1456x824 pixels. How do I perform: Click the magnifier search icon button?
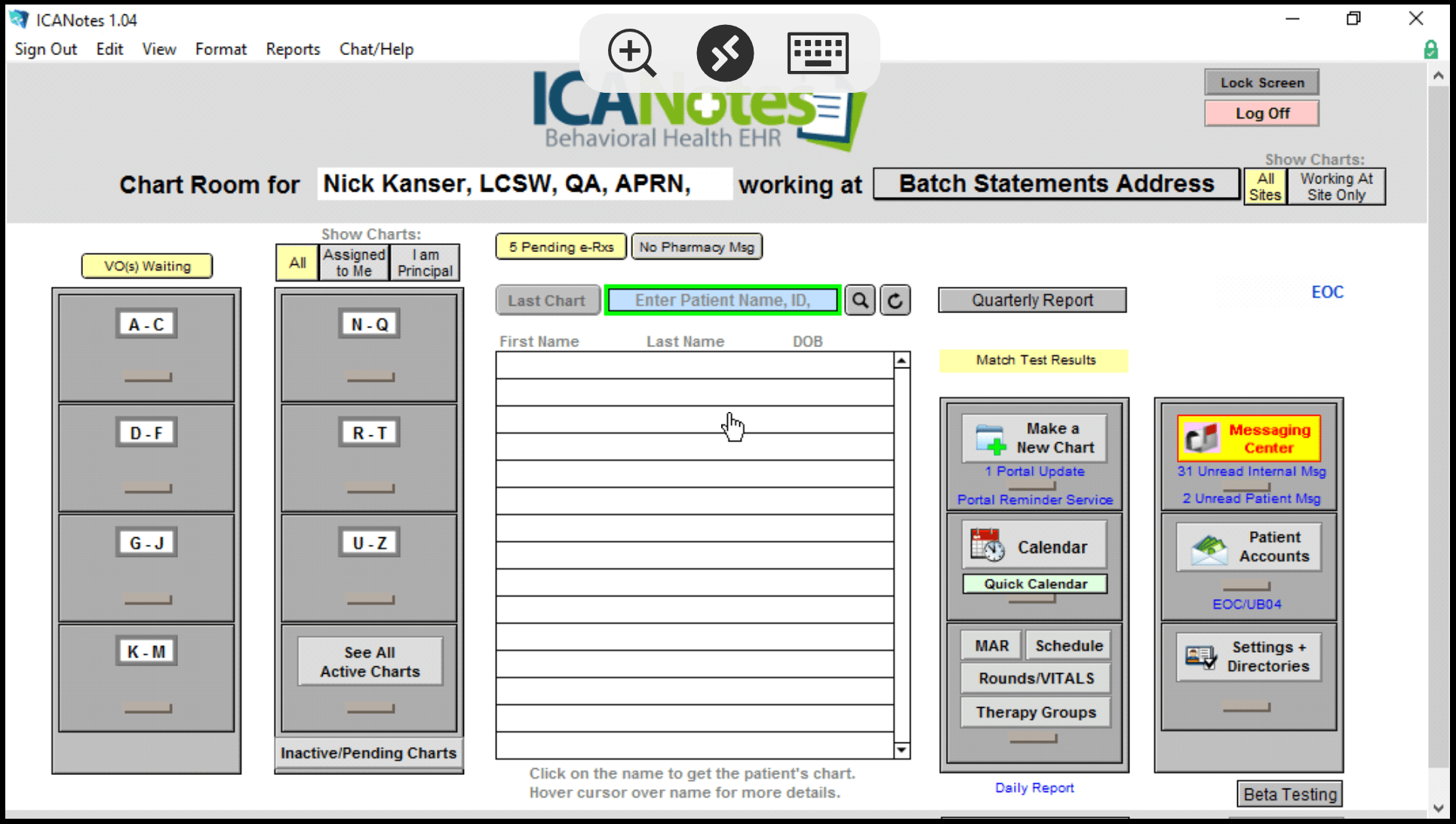pos(859,300)
